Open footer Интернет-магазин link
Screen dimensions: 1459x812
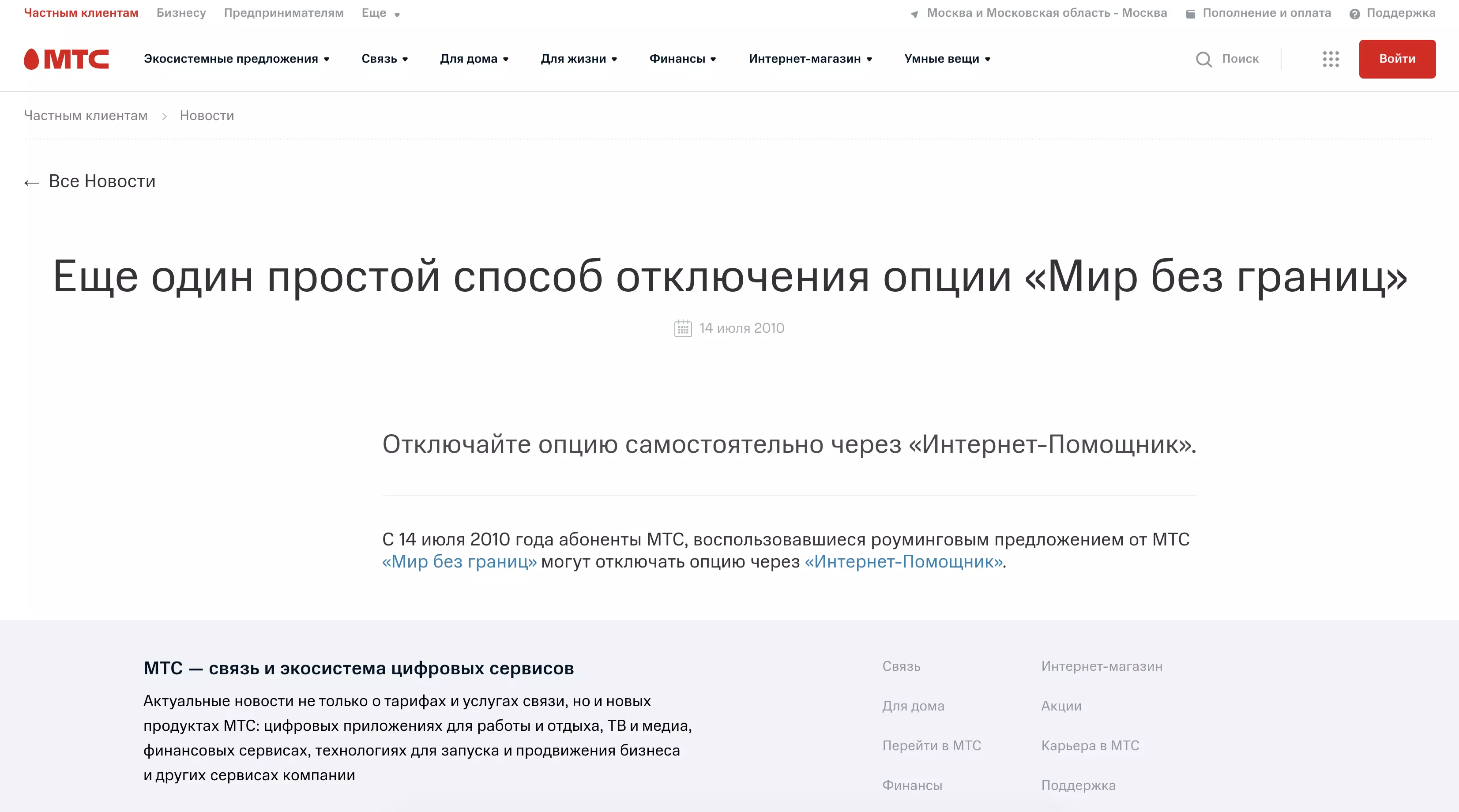[x=1102, y=666]
